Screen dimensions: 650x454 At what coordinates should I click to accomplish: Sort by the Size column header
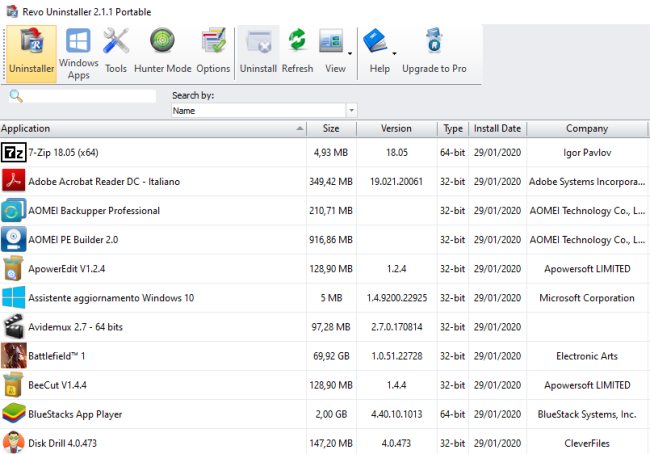coord(331,129)
